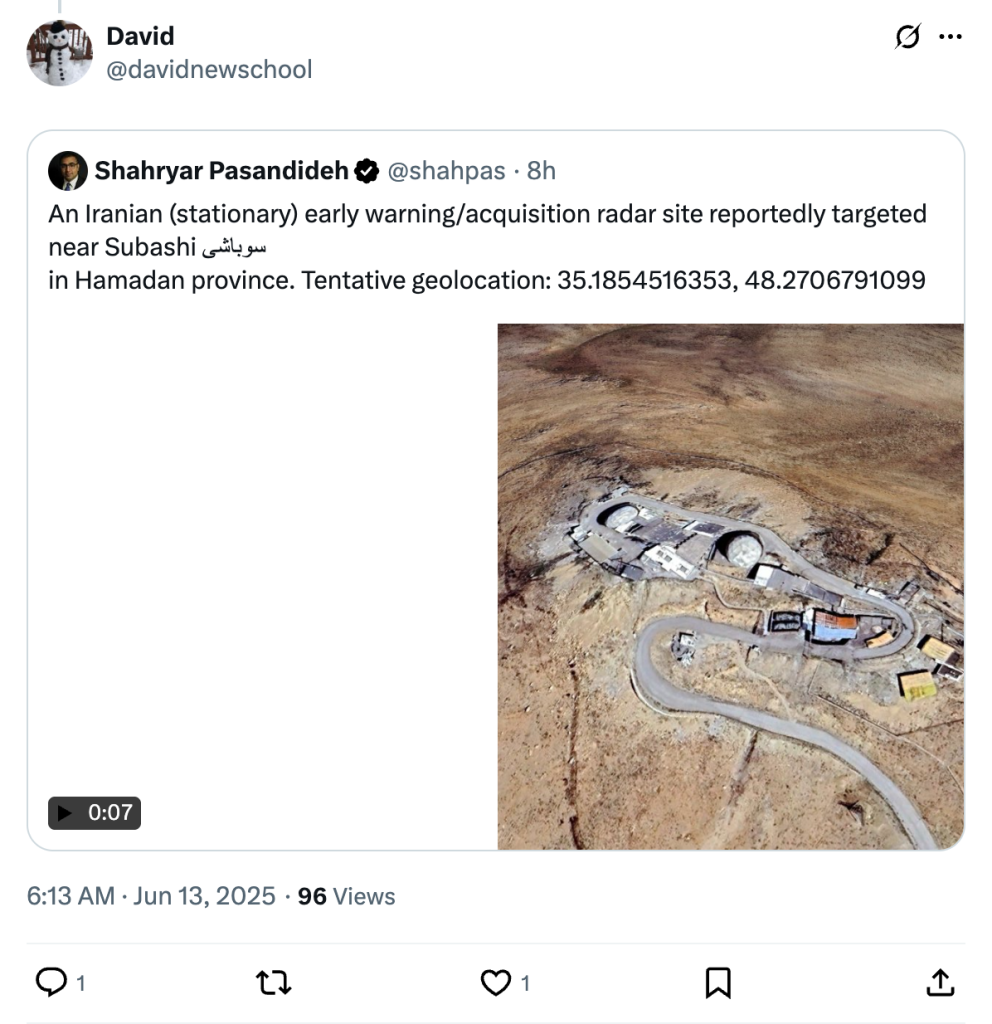Screen dimensions: 992x1024
Task: Repost the tweet with the retweet icon
Action: pyautogui.click(x=273, y=983)
